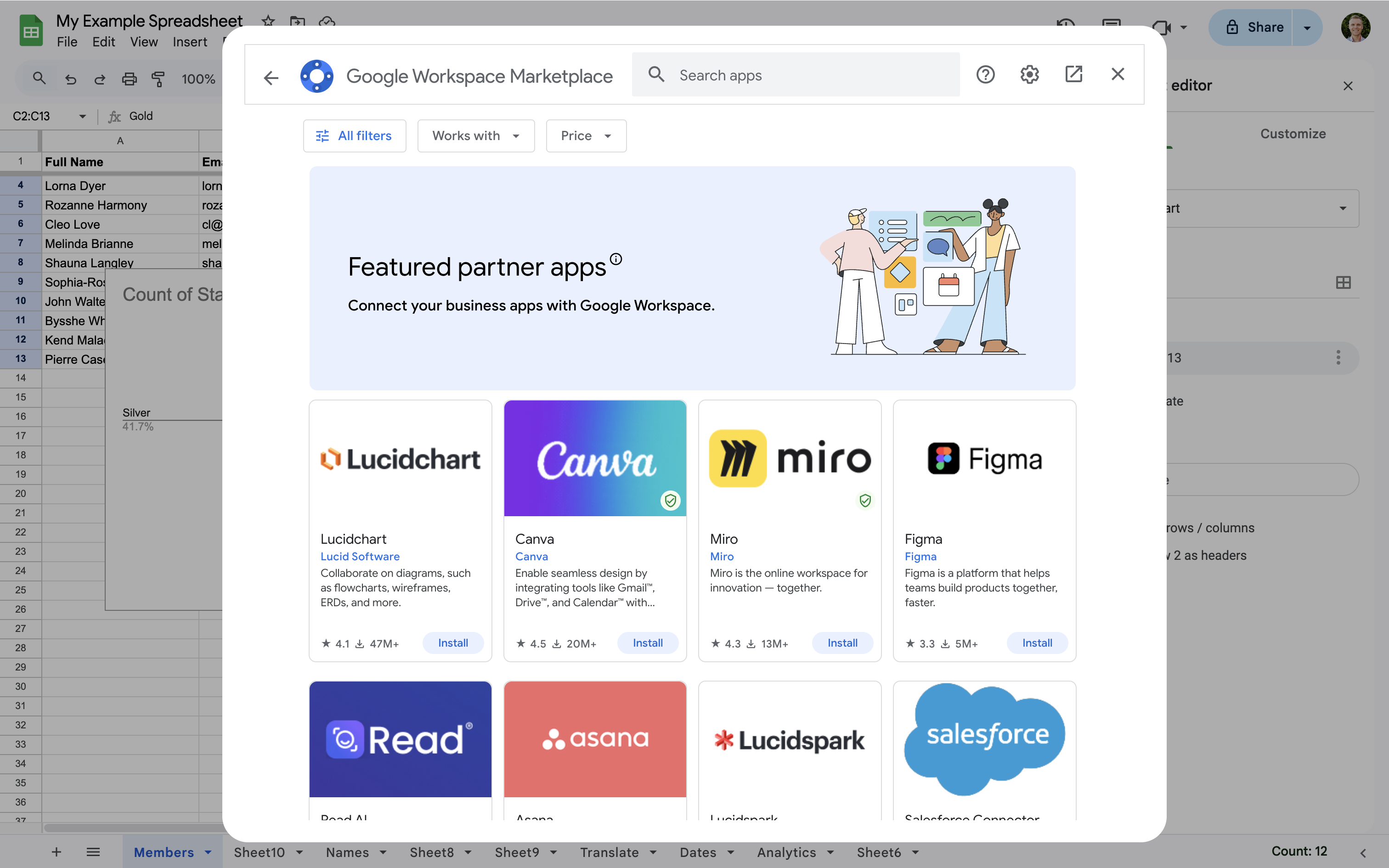Click the Undo icon
The height and width of the screenshot is (868, 1389).
pos(71,79)
